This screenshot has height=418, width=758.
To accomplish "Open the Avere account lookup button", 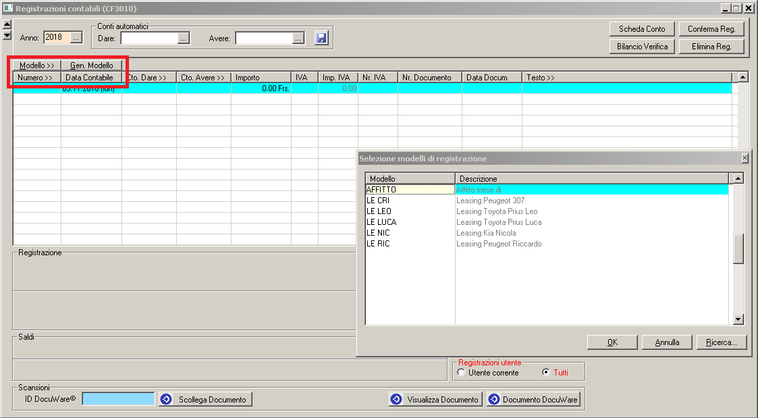I will pos(298,39).
